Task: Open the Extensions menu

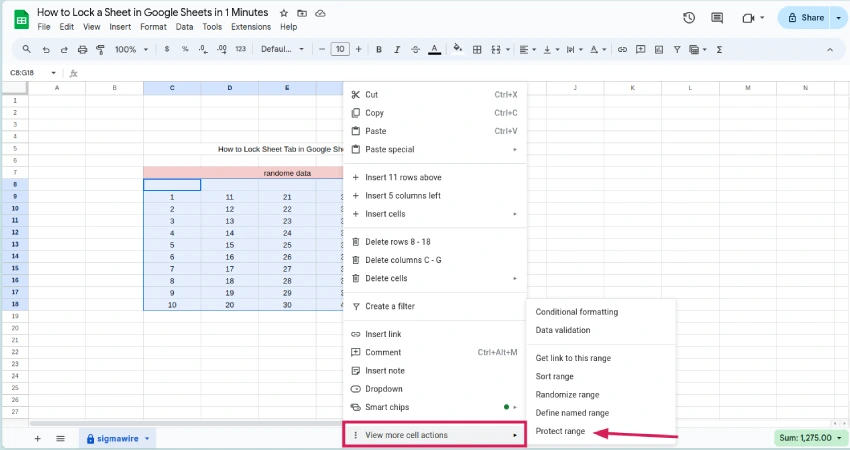Action: 251,27
